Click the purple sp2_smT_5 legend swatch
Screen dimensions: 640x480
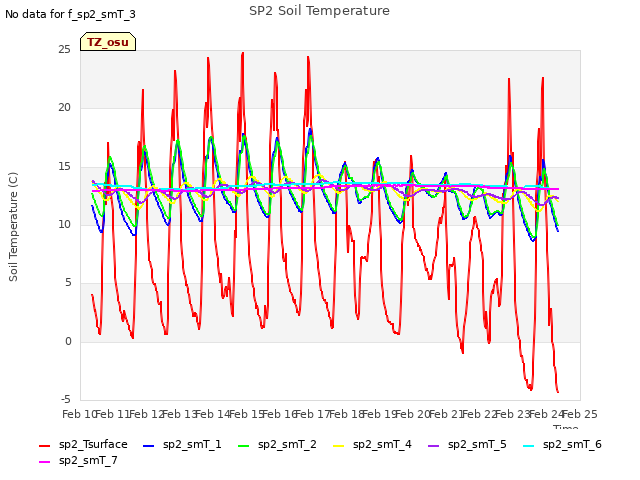pos(434,446)
